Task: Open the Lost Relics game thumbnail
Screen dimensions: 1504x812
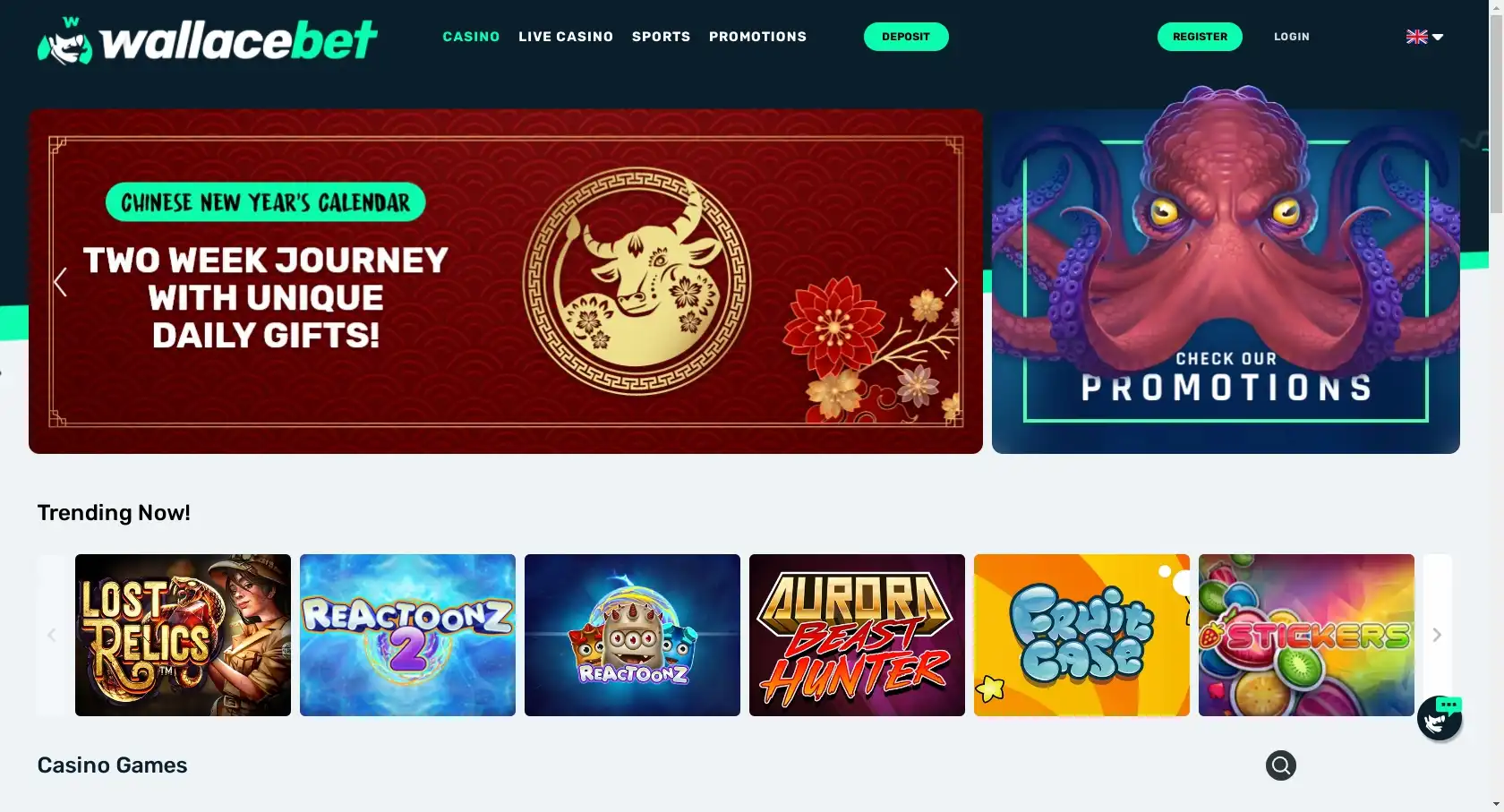Action: tap(183, 635)
